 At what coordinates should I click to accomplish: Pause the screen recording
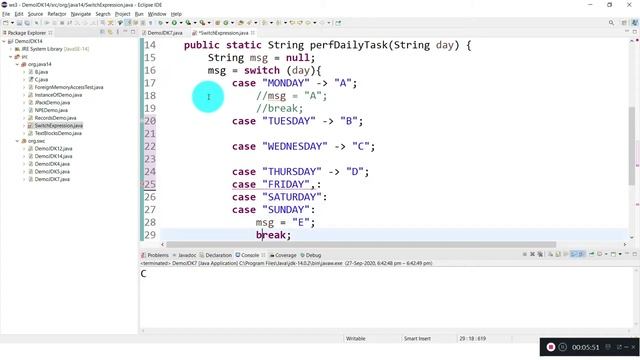click(563, 347)
